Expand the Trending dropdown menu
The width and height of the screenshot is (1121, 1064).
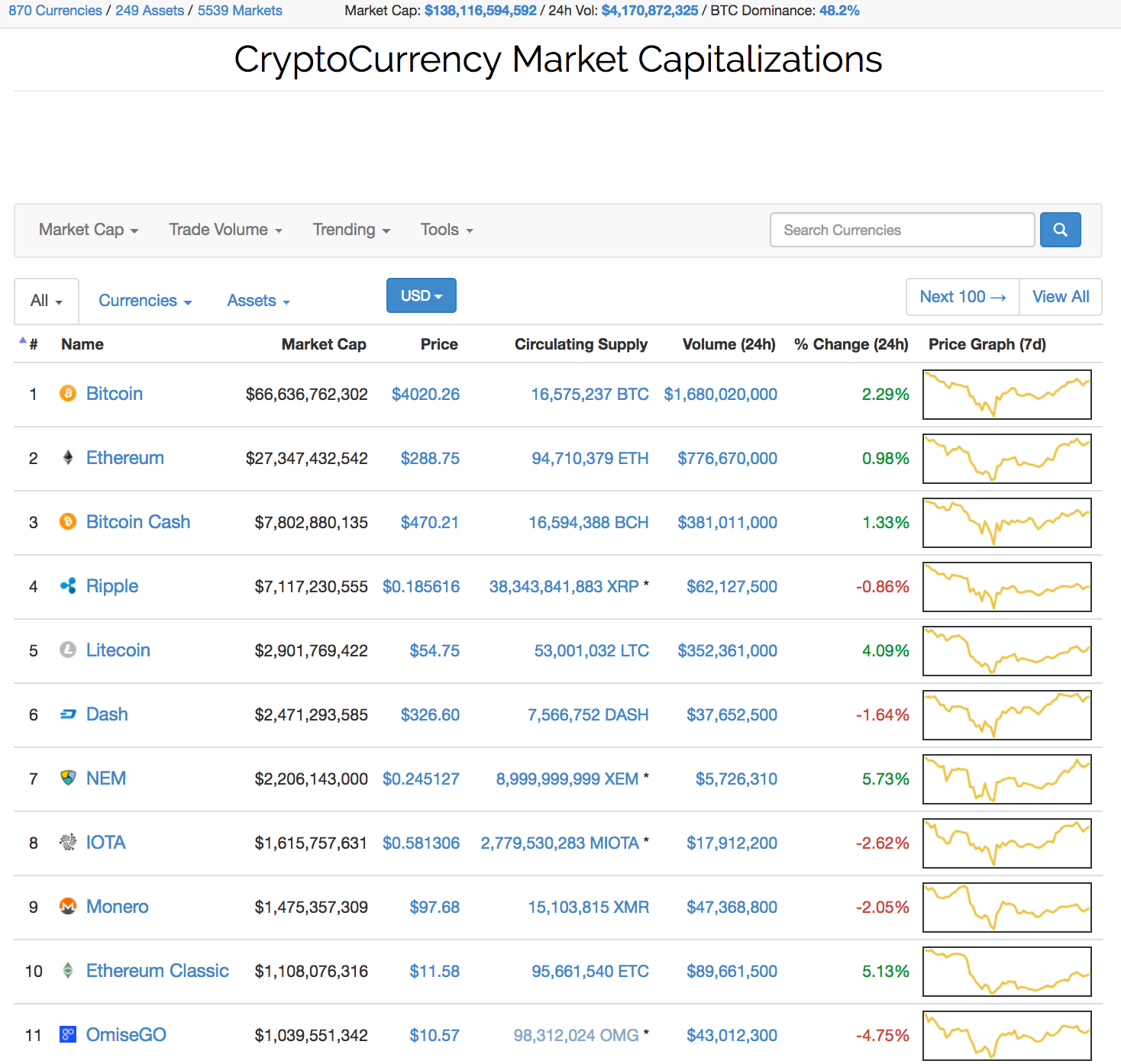[x=351, y=230]
